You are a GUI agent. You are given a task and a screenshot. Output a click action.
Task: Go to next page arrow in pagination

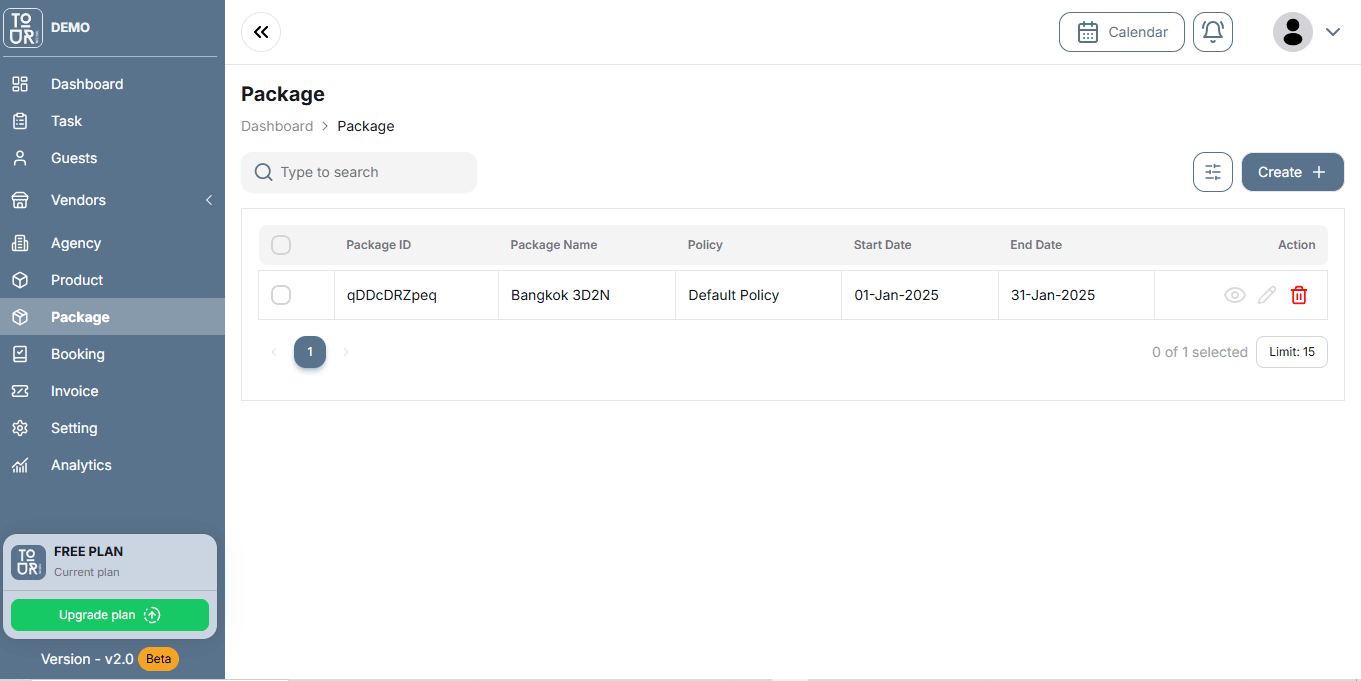click(346, 352)
